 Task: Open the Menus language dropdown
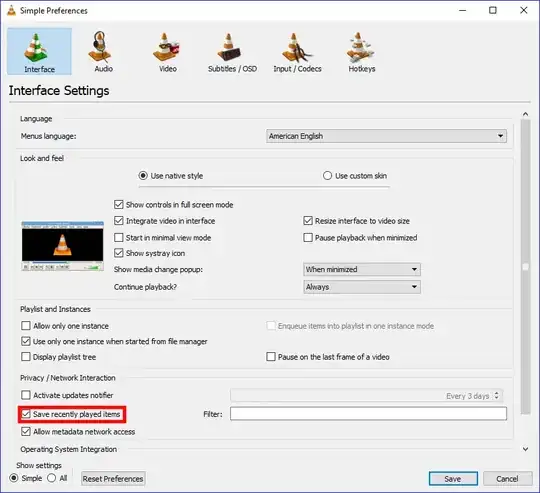(386, 136)
